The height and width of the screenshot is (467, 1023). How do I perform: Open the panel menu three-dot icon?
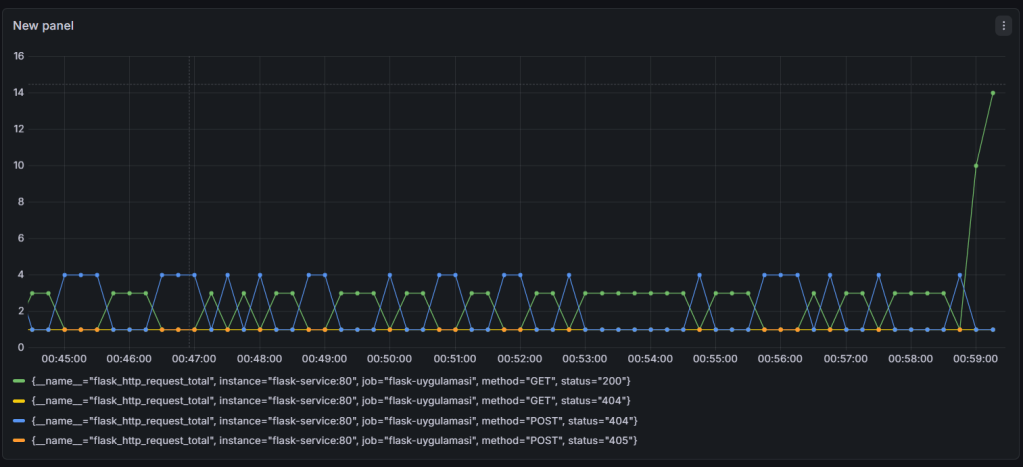pyautogui.click(x=1003, y=26)
